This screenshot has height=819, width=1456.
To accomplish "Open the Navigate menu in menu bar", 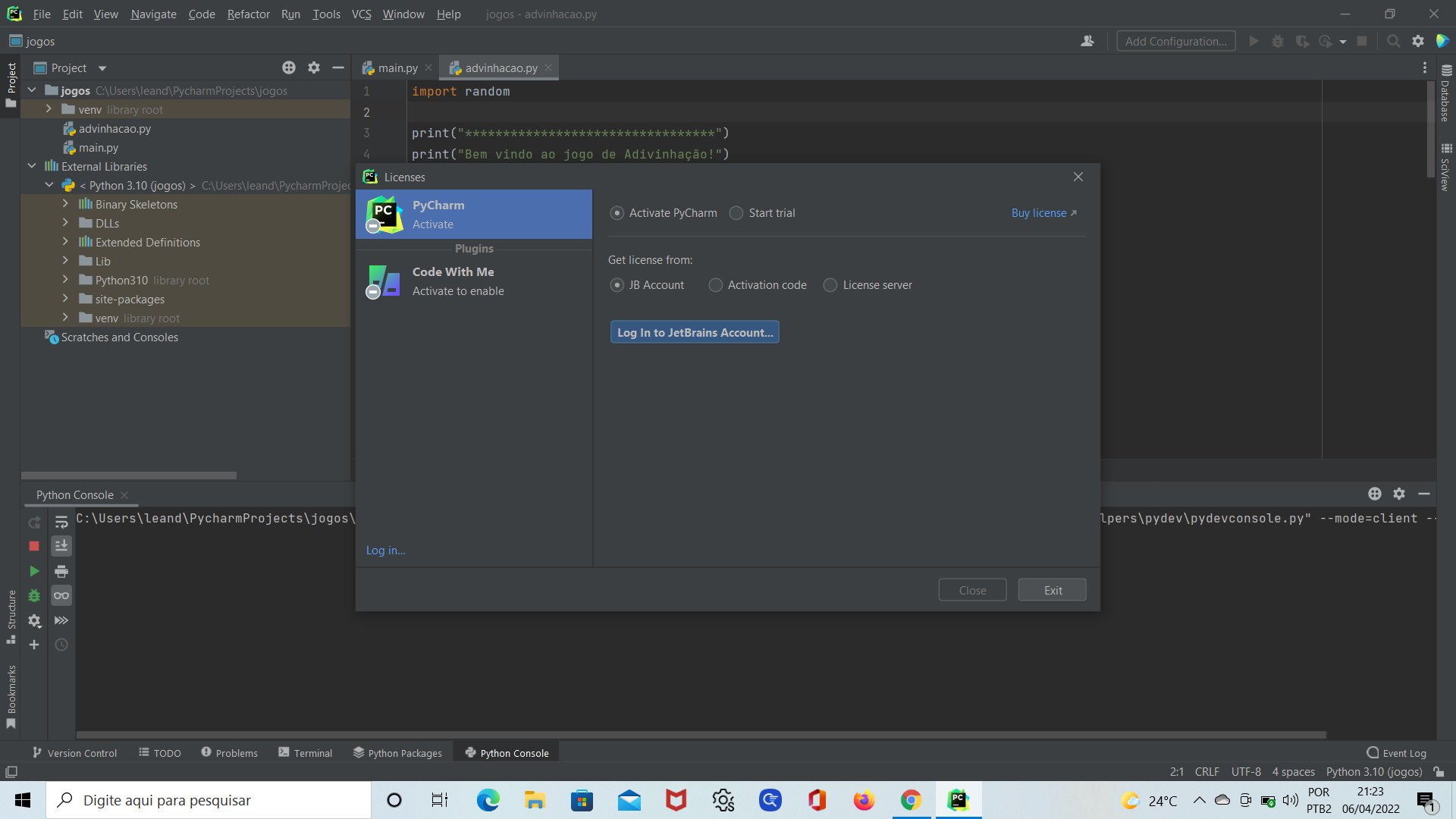I will [153, 14].
